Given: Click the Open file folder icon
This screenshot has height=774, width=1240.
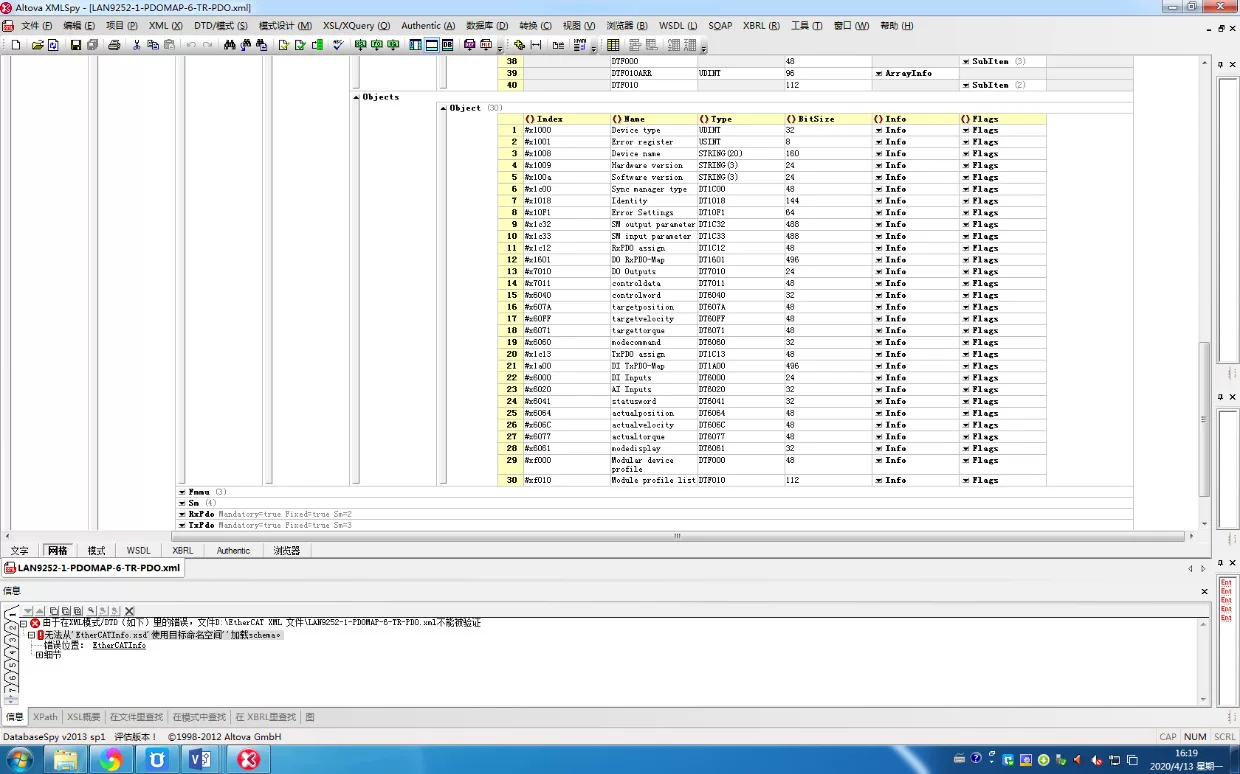Looking at the screenshot, I should click(37, 45).
